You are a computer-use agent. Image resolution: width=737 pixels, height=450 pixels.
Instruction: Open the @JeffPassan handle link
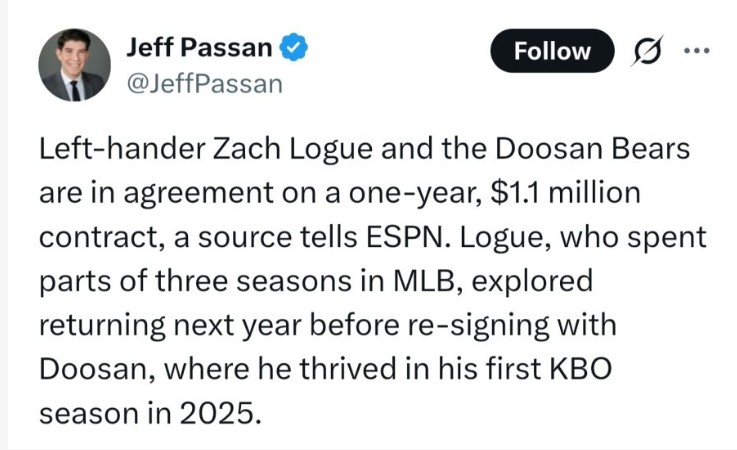[x=203, y=84]
